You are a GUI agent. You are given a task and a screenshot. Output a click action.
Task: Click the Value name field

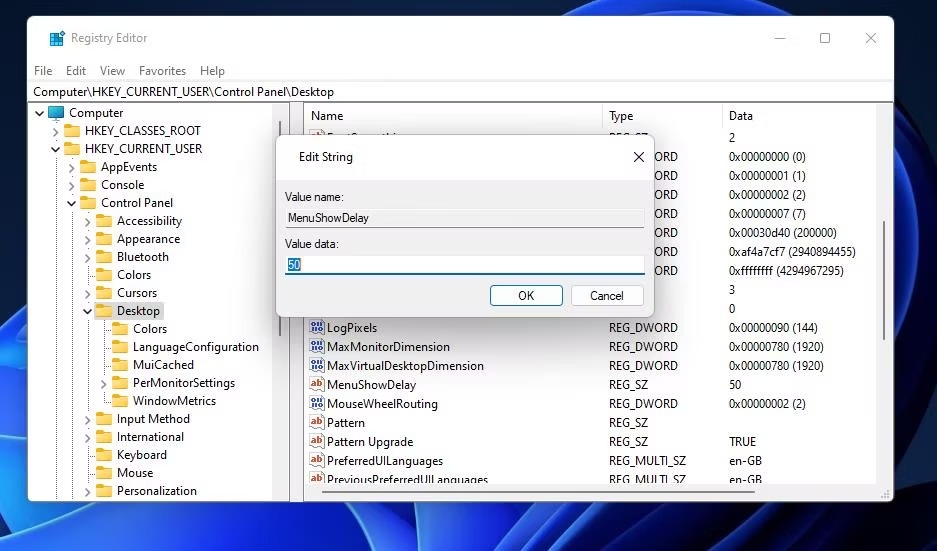[x=464, y=218]
